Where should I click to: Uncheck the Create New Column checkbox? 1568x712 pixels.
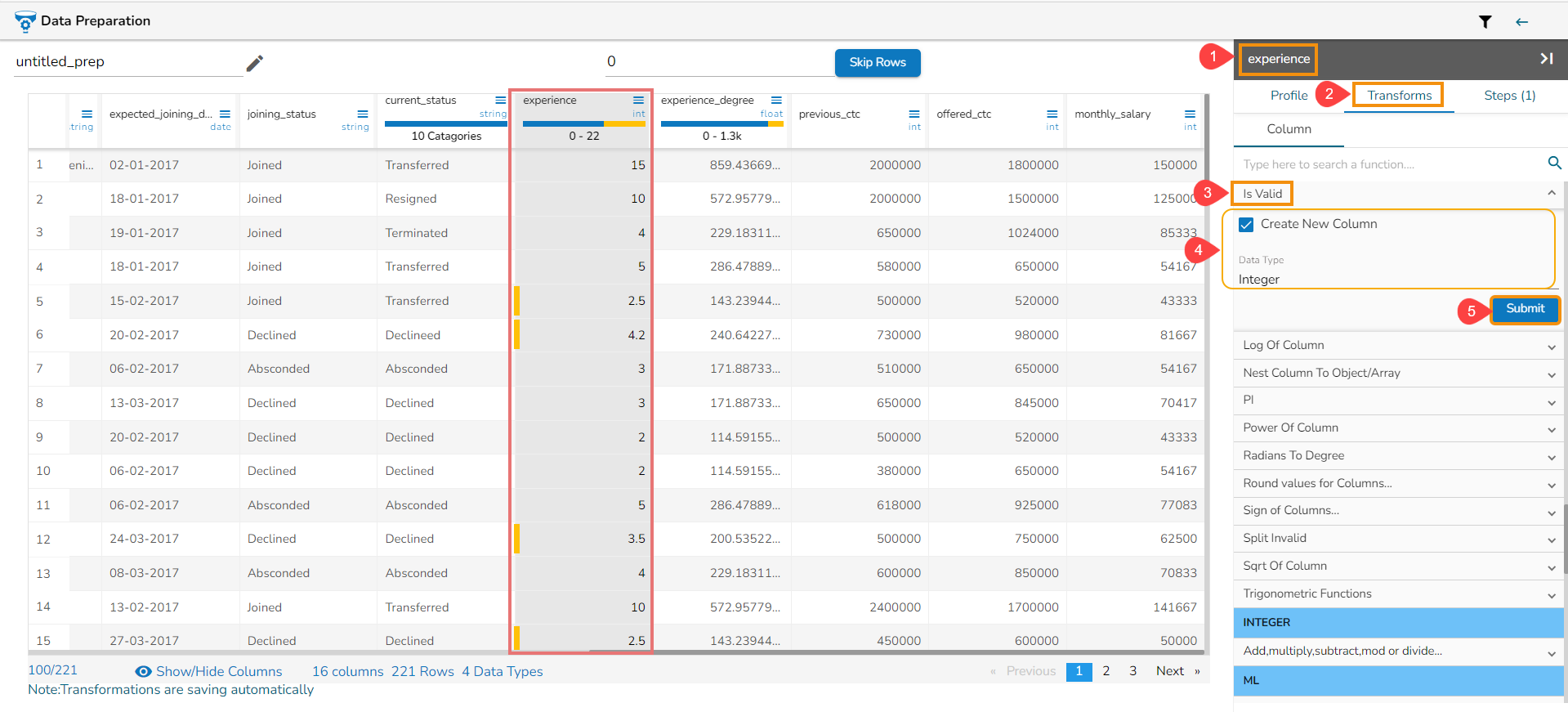pos(1246,225)
